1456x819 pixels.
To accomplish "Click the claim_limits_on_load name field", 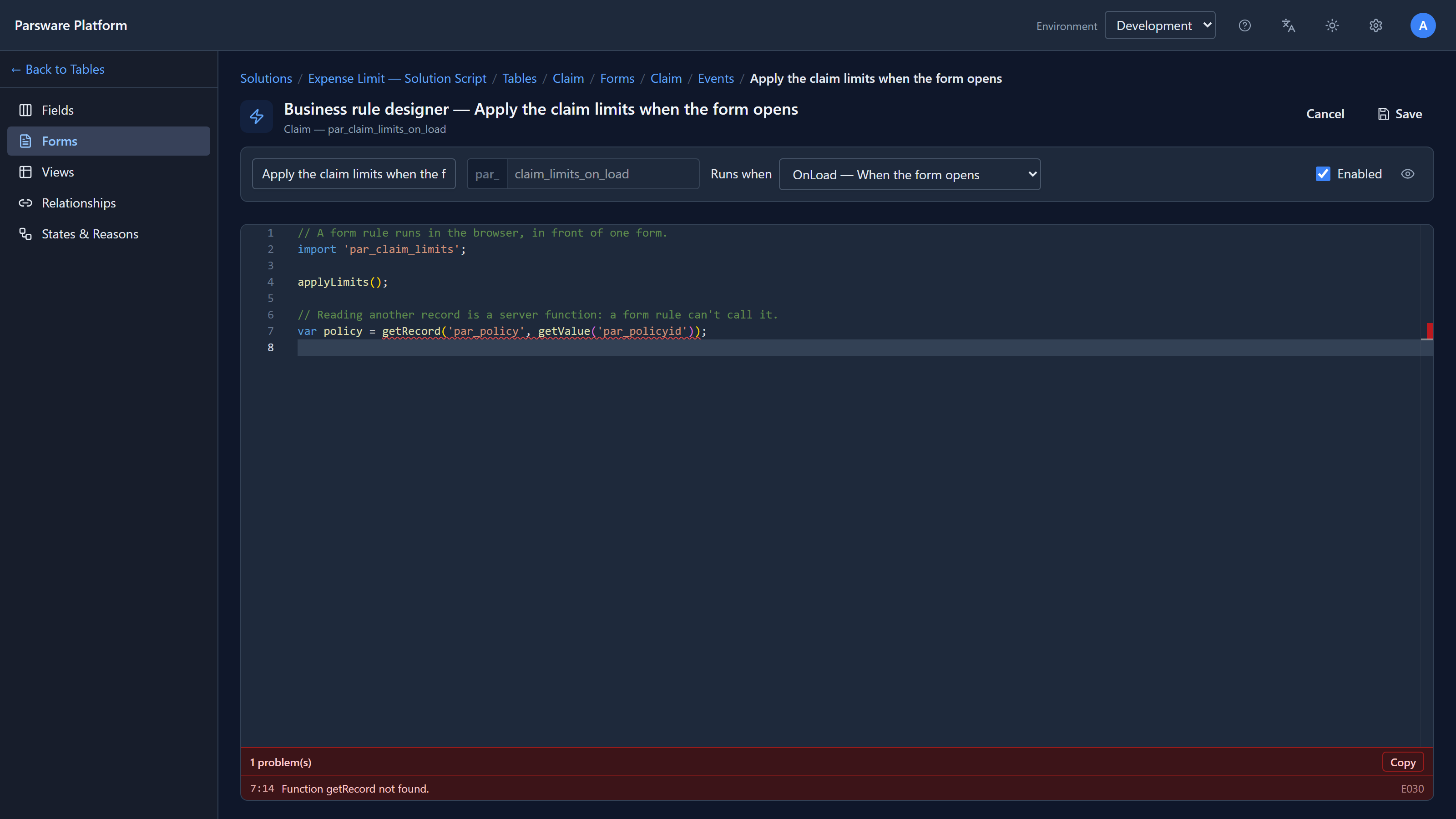I will pyautogui.click(x=602, y=174).
